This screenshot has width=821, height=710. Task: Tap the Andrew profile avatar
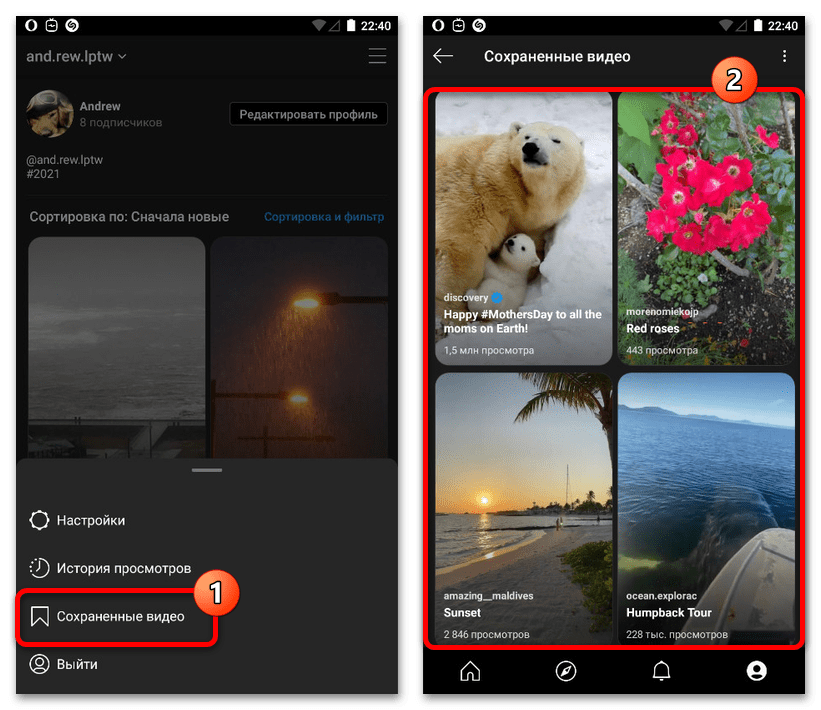(x=50, y=114)
